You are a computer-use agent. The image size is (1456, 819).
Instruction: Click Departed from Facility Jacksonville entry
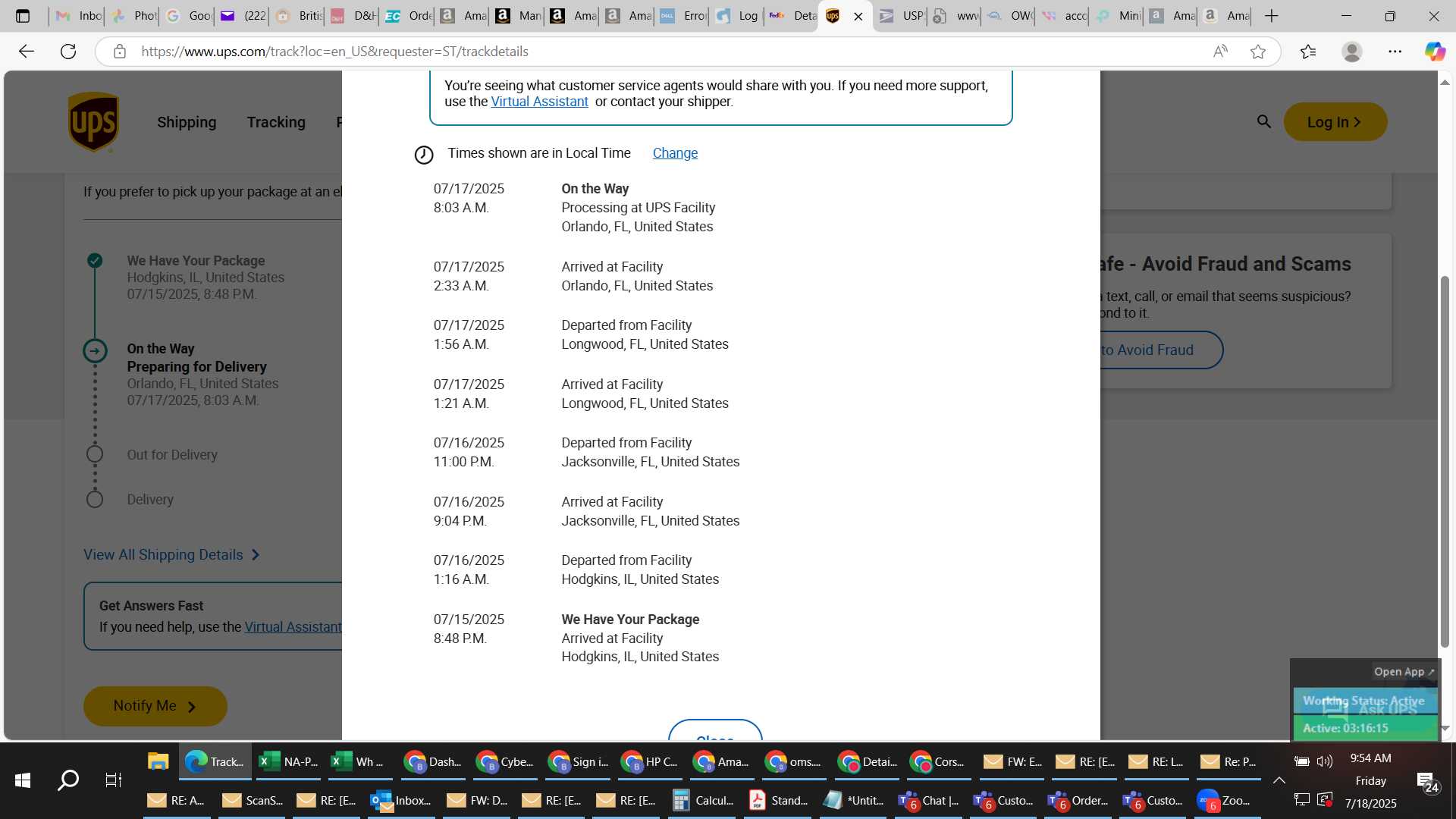651,453
